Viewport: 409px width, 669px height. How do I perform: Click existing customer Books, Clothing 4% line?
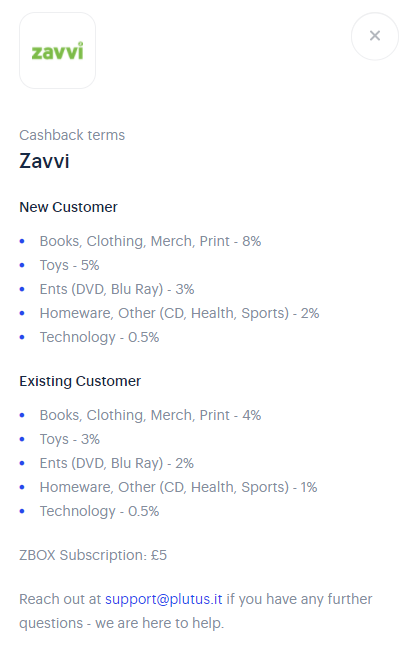pyautogui.click(x=150, y=415)
